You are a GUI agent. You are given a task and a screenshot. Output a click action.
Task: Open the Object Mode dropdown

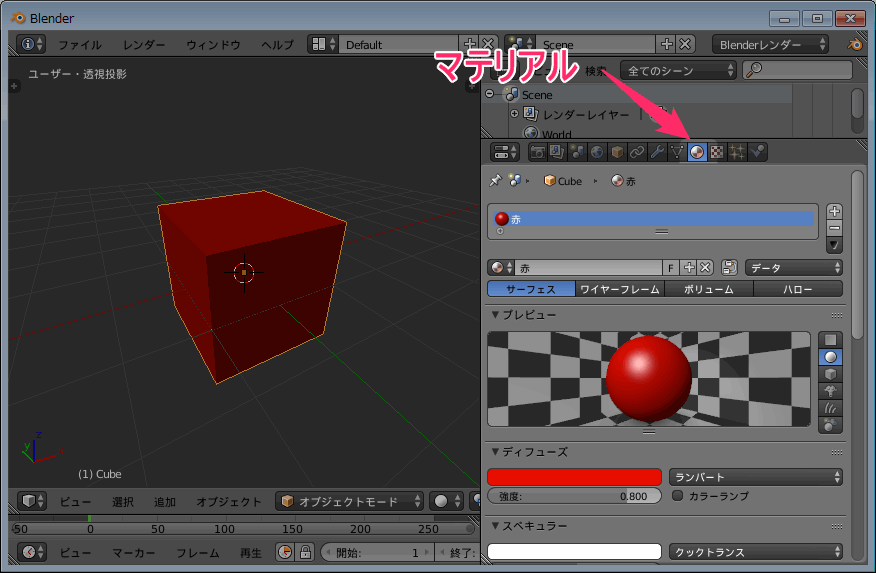[x=349, y=501]
